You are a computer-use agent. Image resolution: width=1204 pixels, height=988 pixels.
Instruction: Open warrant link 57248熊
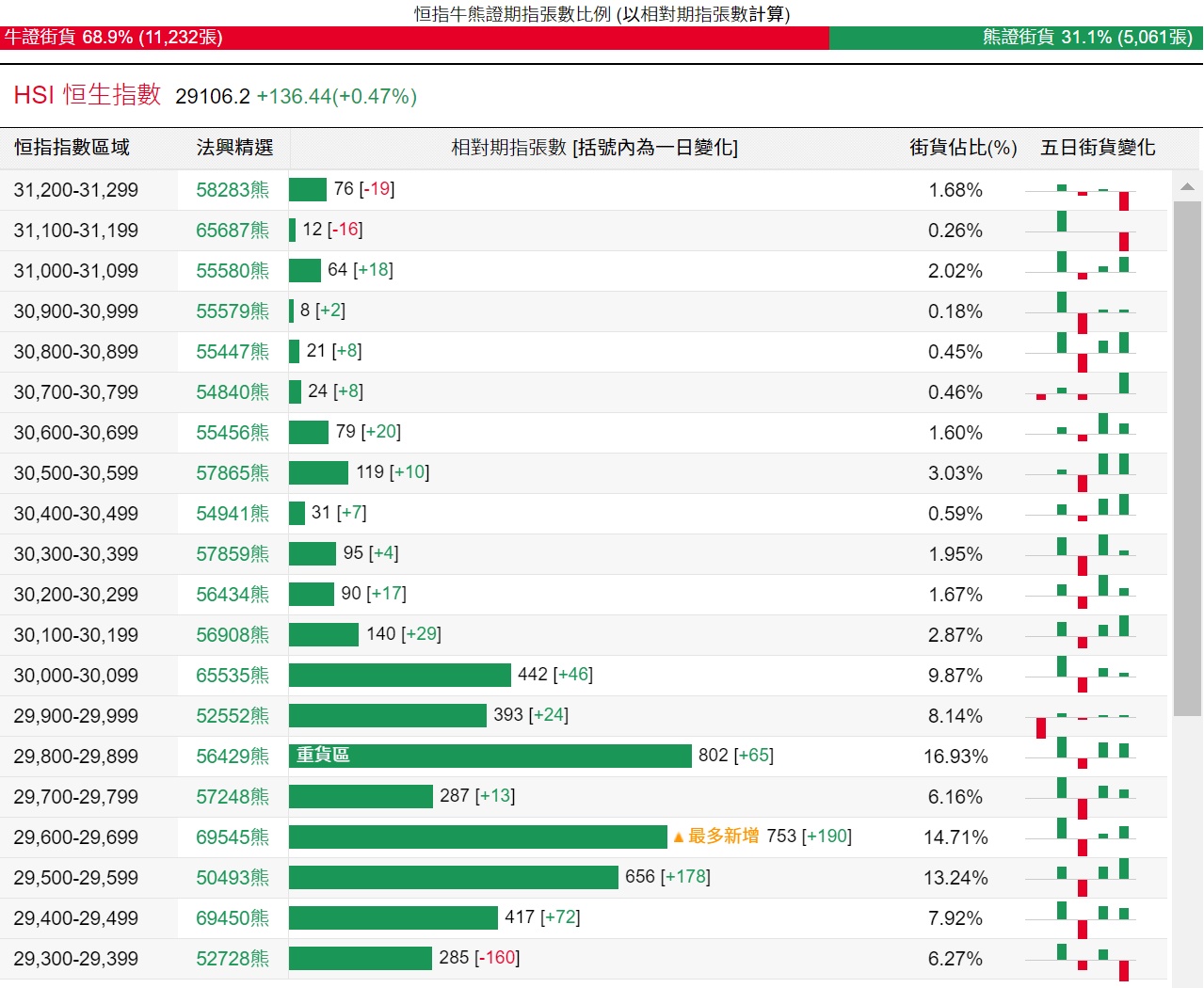coord(233,797)
